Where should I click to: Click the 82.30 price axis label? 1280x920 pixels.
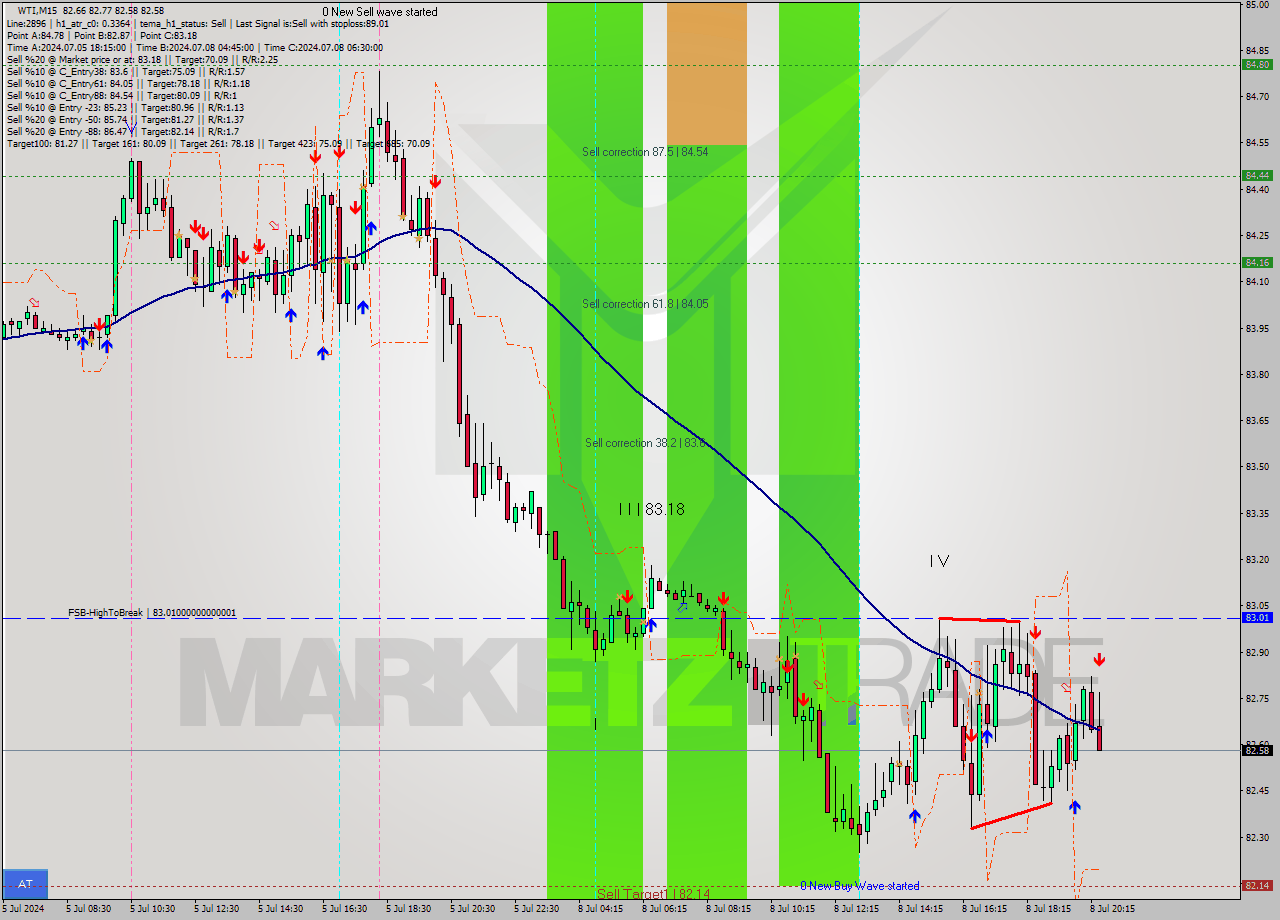(x=1256, y=837)
